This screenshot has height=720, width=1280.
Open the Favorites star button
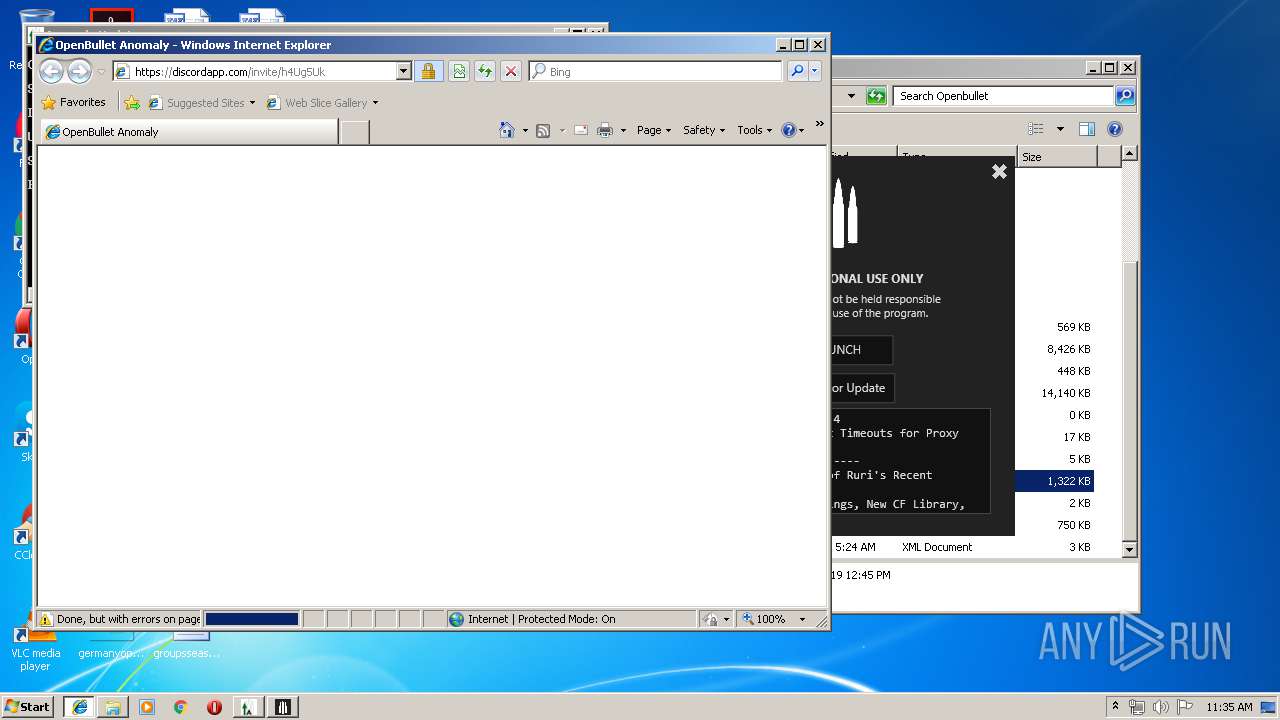(x=73, y=102)
